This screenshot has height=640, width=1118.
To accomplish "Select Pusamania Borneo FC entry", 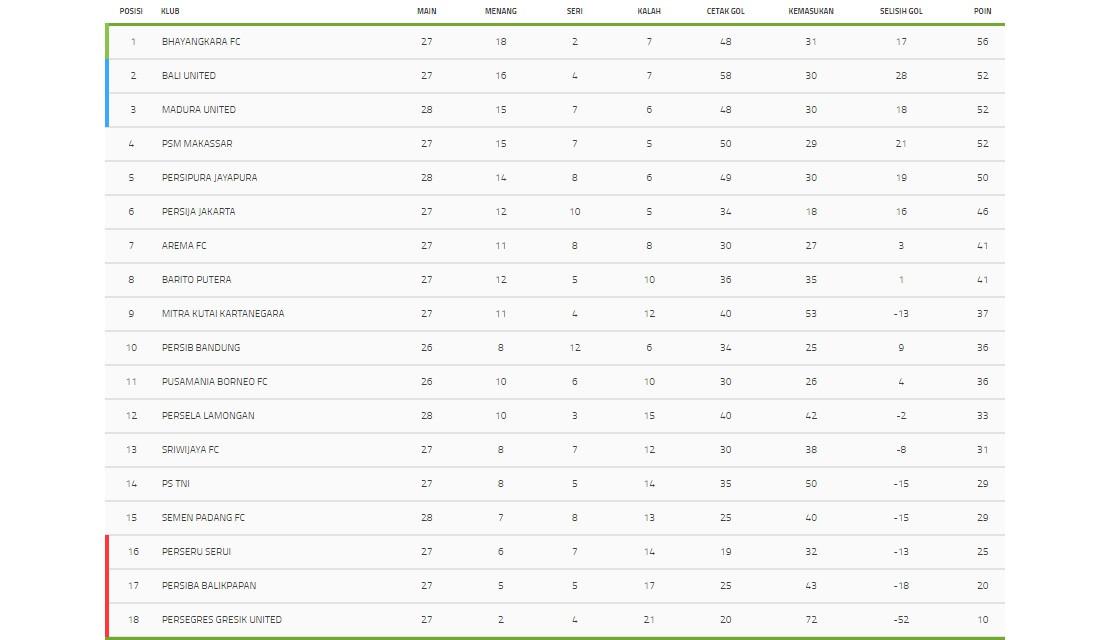I will click(x=214, y=382).
